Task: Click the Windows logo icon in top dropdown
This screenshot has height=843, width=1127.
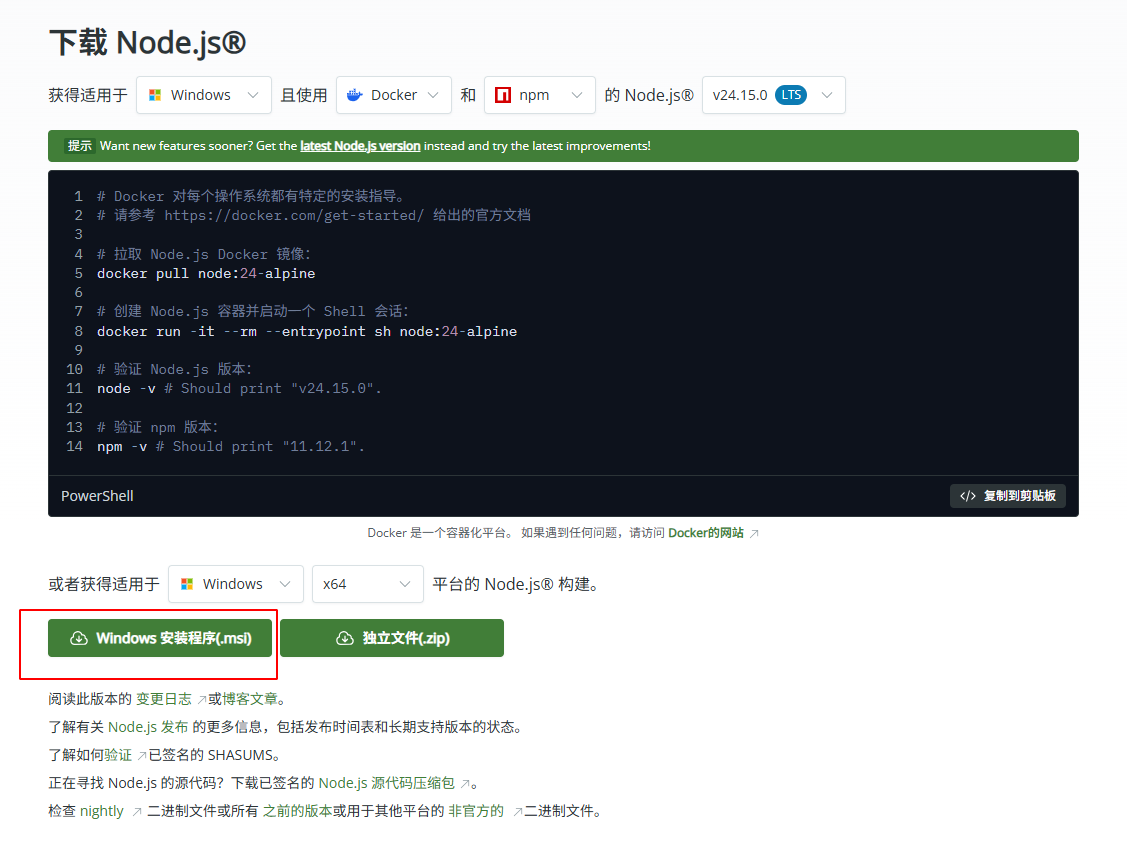Action: [x=155, y=95]
